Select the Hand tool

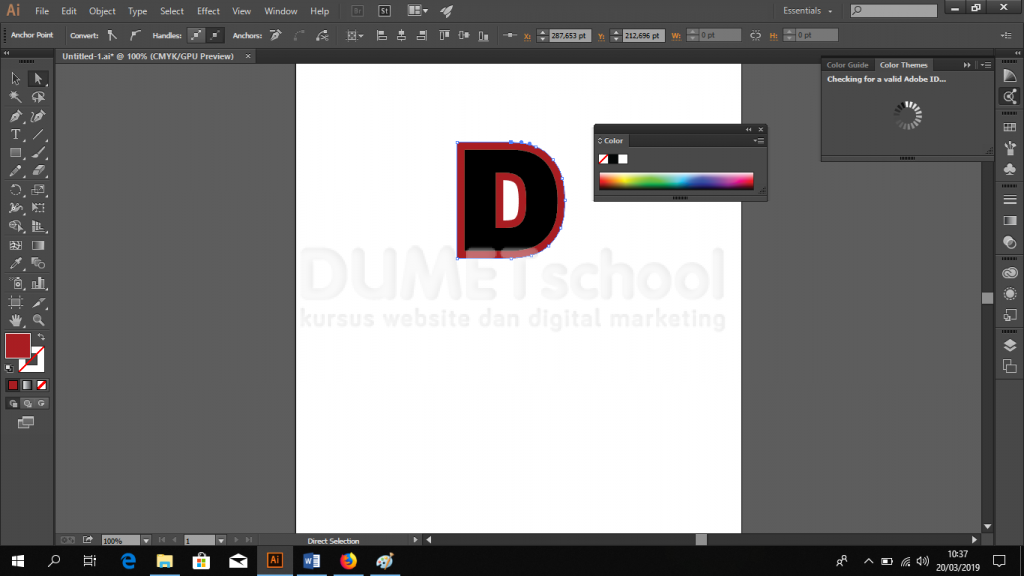(16, 321)
